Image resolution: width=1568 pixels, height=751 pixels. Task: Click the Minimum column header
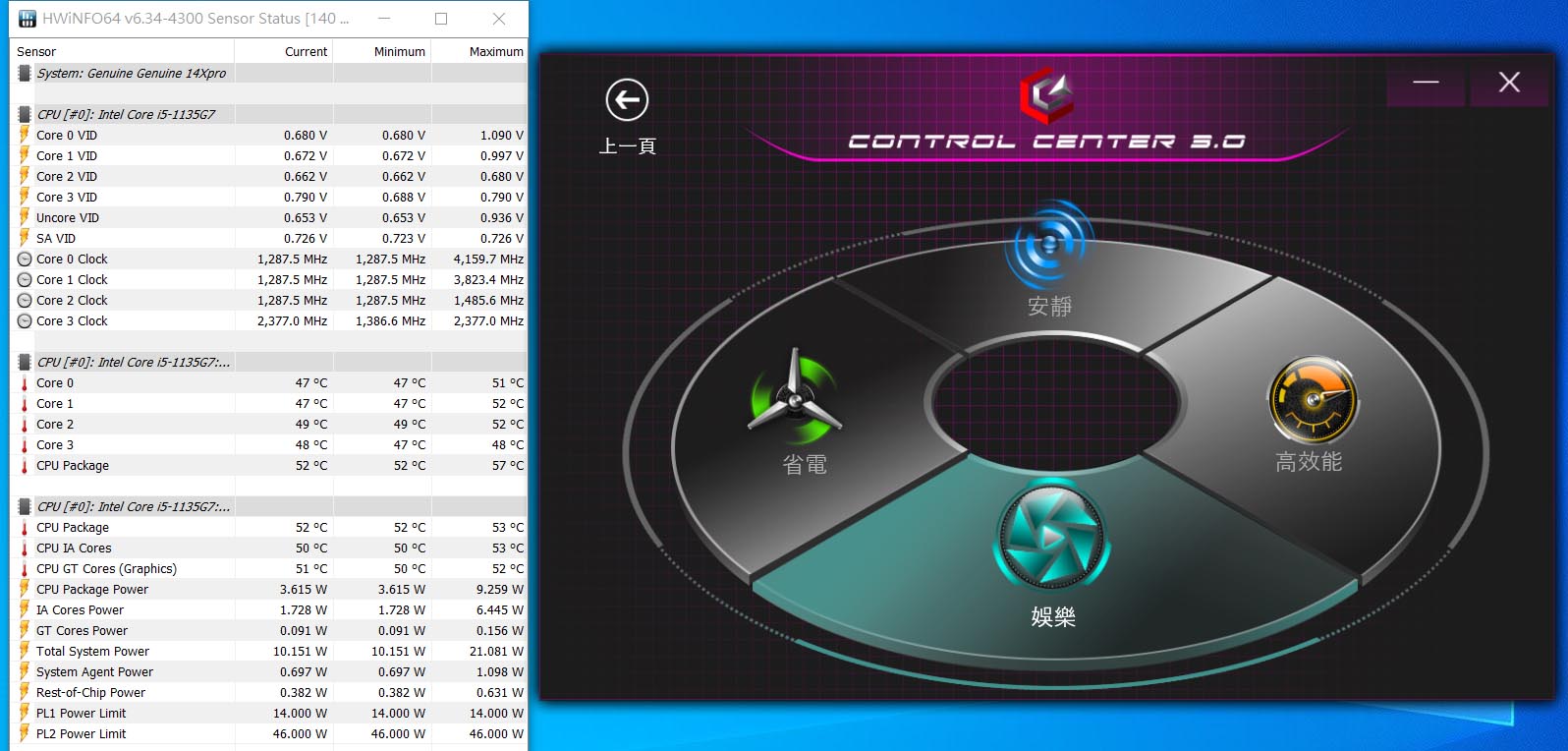click(382, 51)
